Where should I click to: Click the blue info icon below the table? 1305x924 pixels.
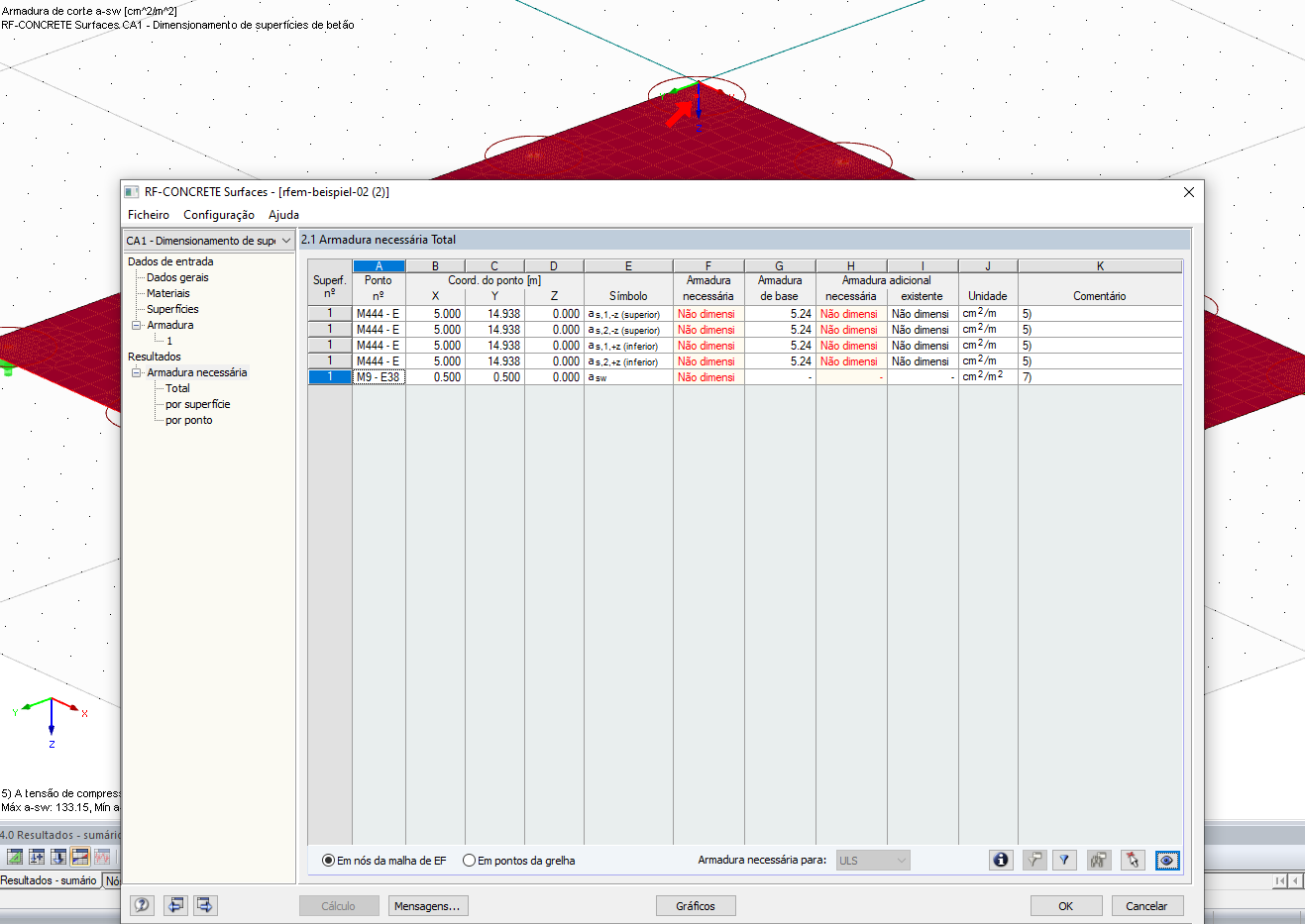tap(1001, 860)
